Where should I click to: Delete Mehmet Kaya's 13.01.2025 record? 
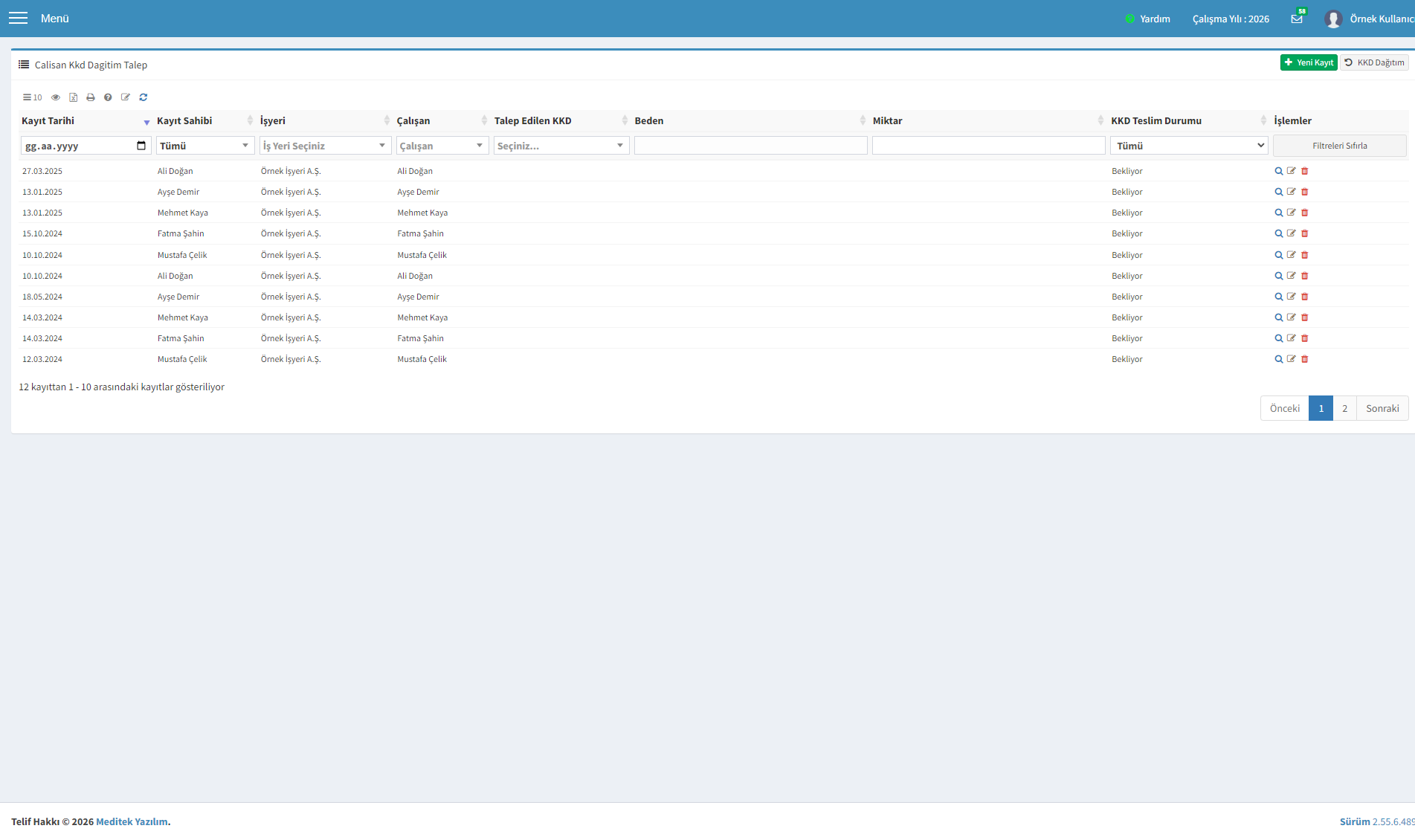click(1305, 213)
